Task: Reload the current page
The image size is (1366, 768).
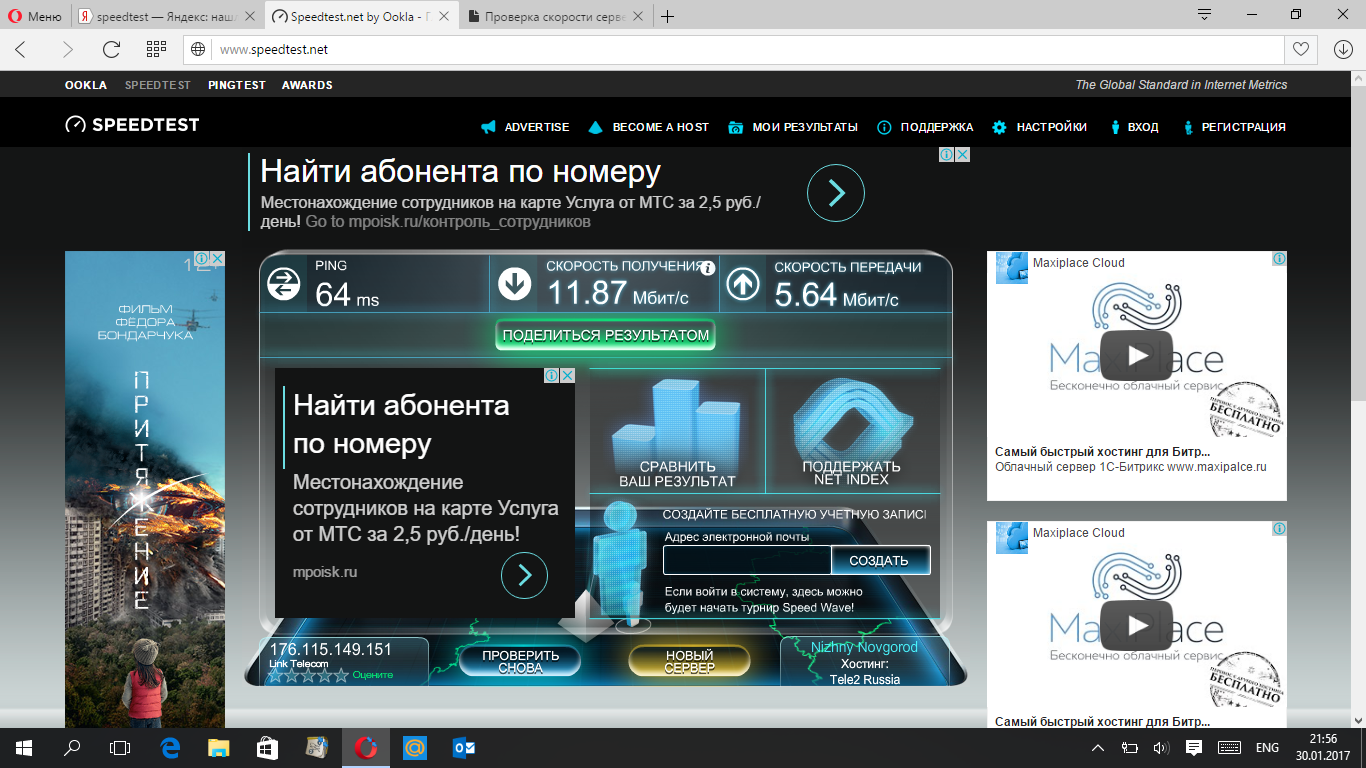Action: pyautogui.click(x=111, y=49)
